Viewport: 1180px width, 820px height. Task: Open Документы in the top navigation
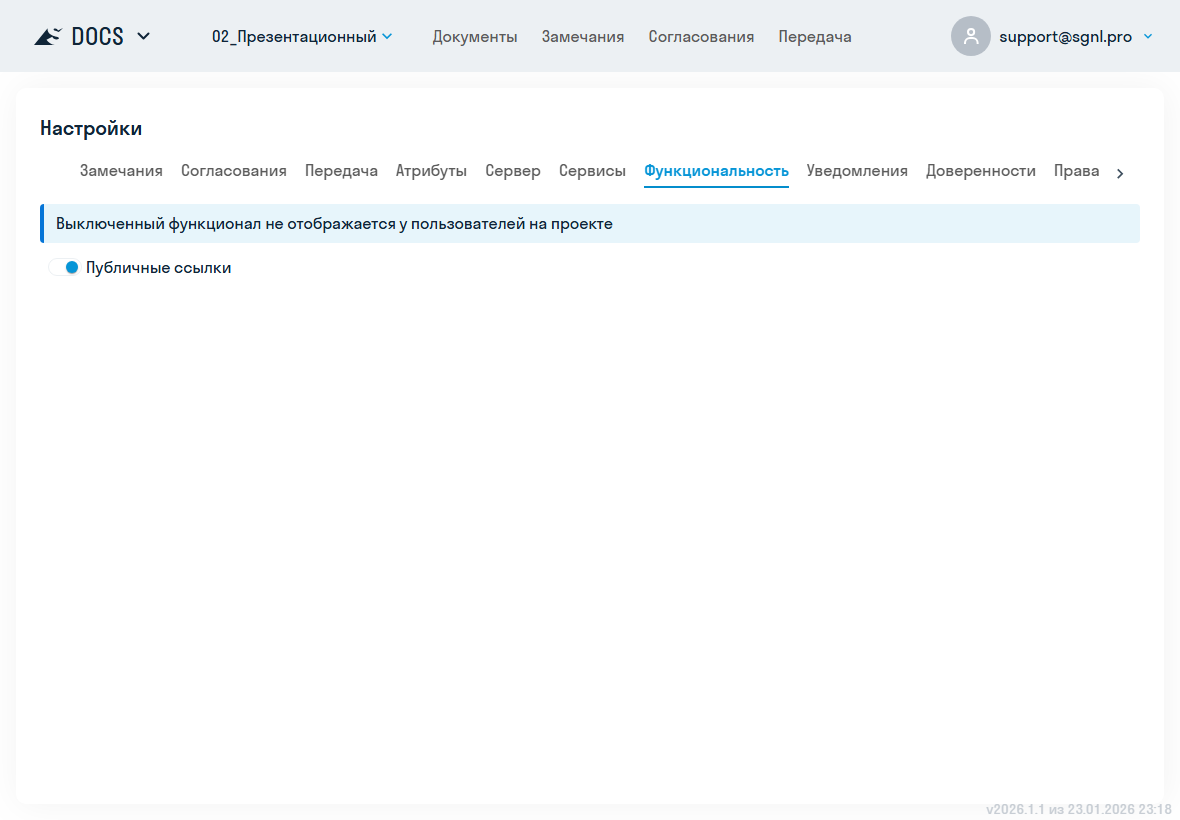tap(475, 37)
